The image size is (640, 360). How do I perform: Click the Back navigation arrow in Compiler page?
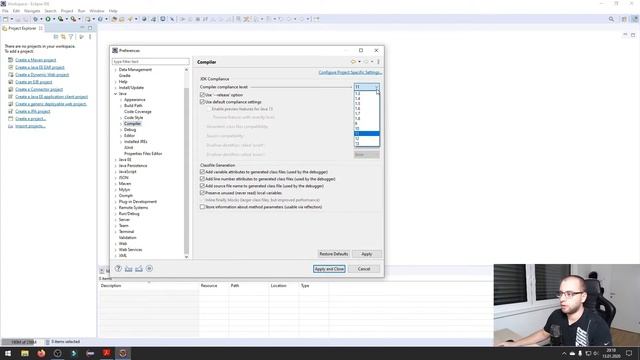pos(353,62)
